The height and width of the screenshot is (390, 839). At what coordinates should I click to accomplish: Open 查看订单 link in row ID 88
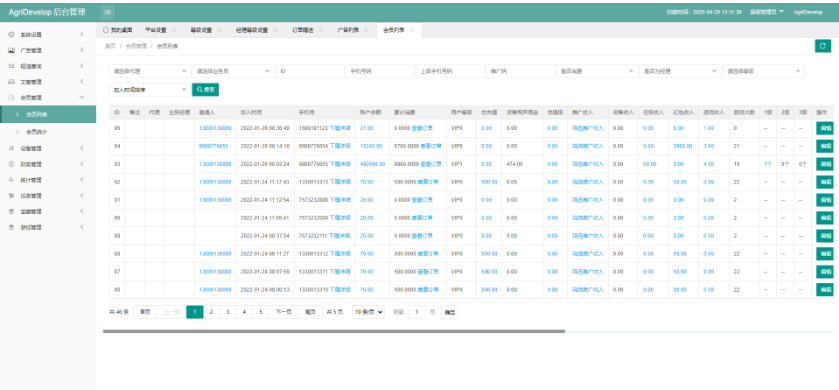coord(428,254)
